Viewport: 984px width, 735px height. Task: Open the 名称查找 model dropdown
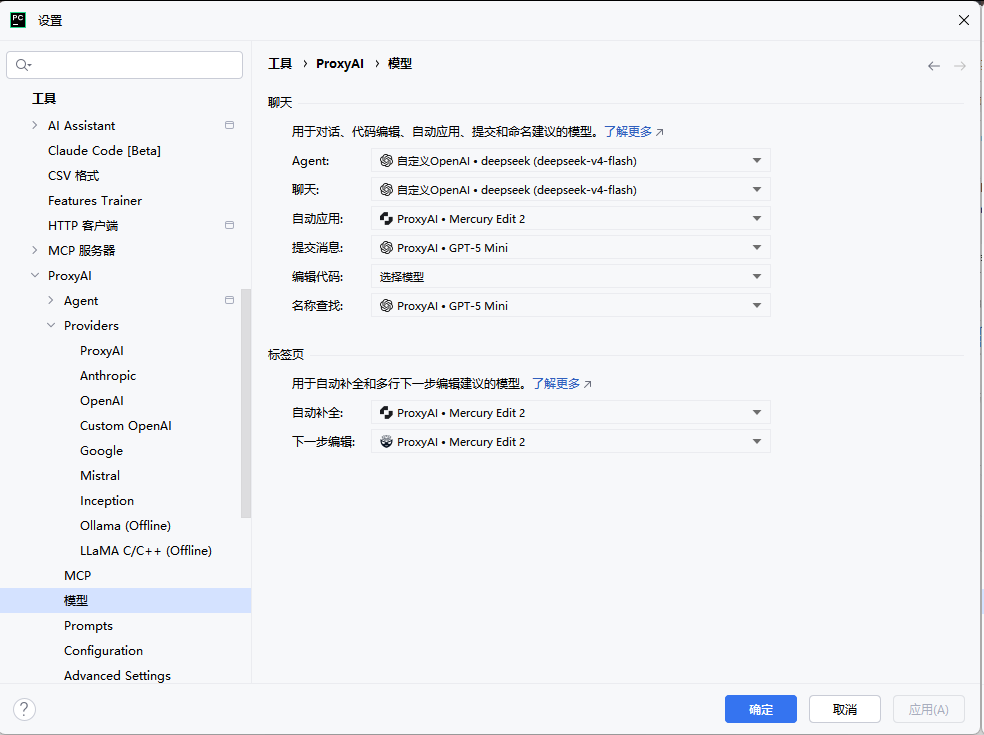coord(570,306)
